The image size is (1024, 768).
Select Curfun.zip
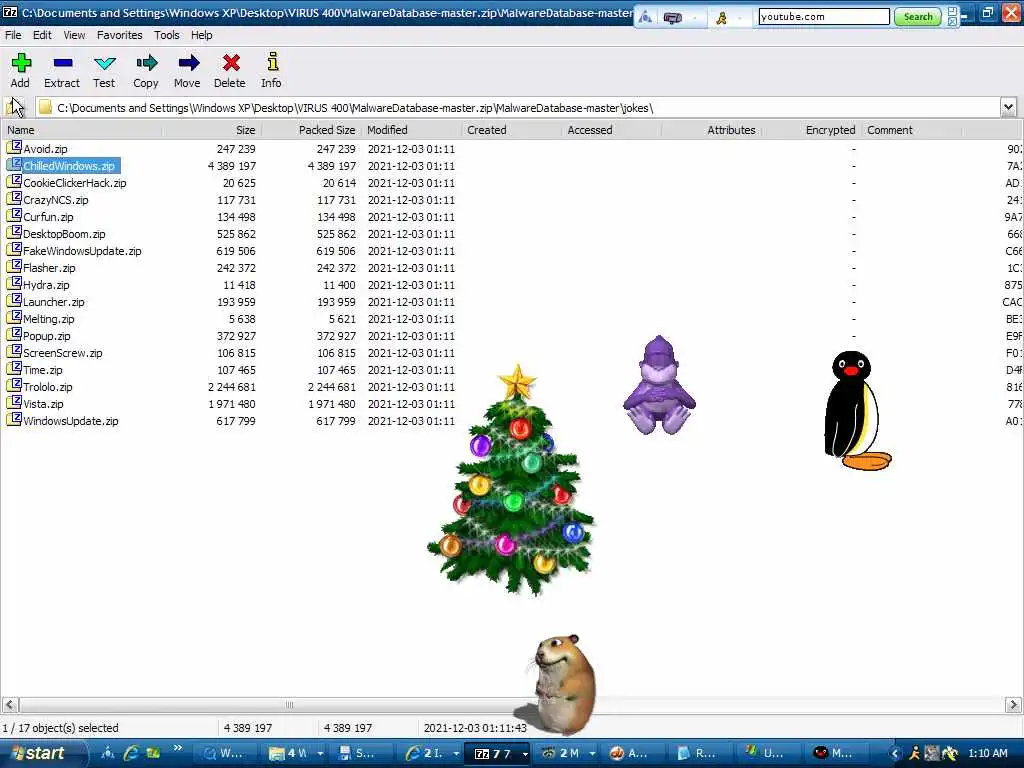[48, 217]
